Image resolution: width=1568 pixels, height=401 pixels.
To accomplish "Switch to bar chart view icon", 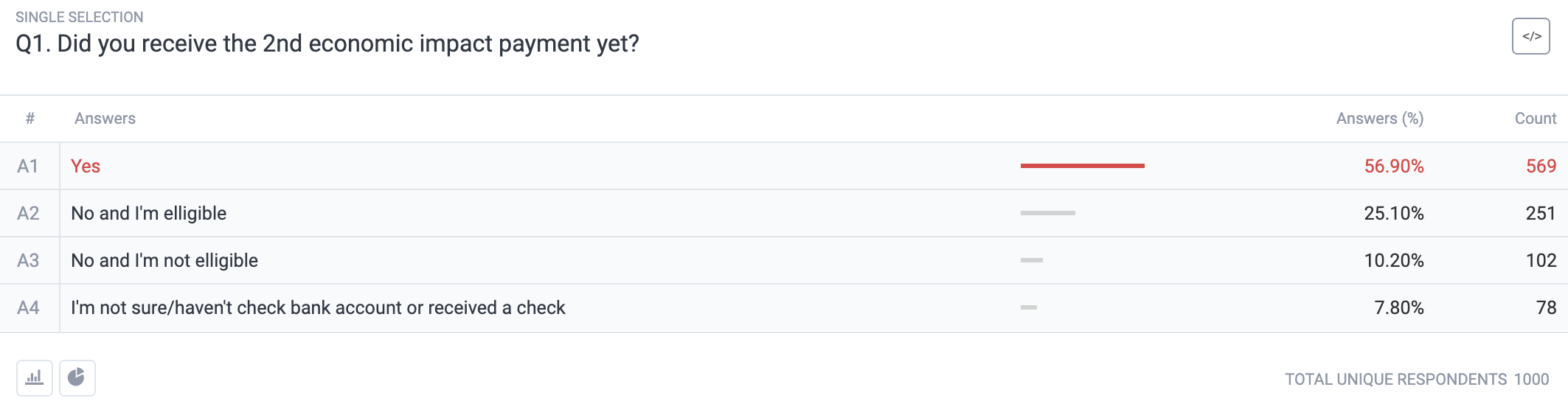I will (x=35, y=378).
